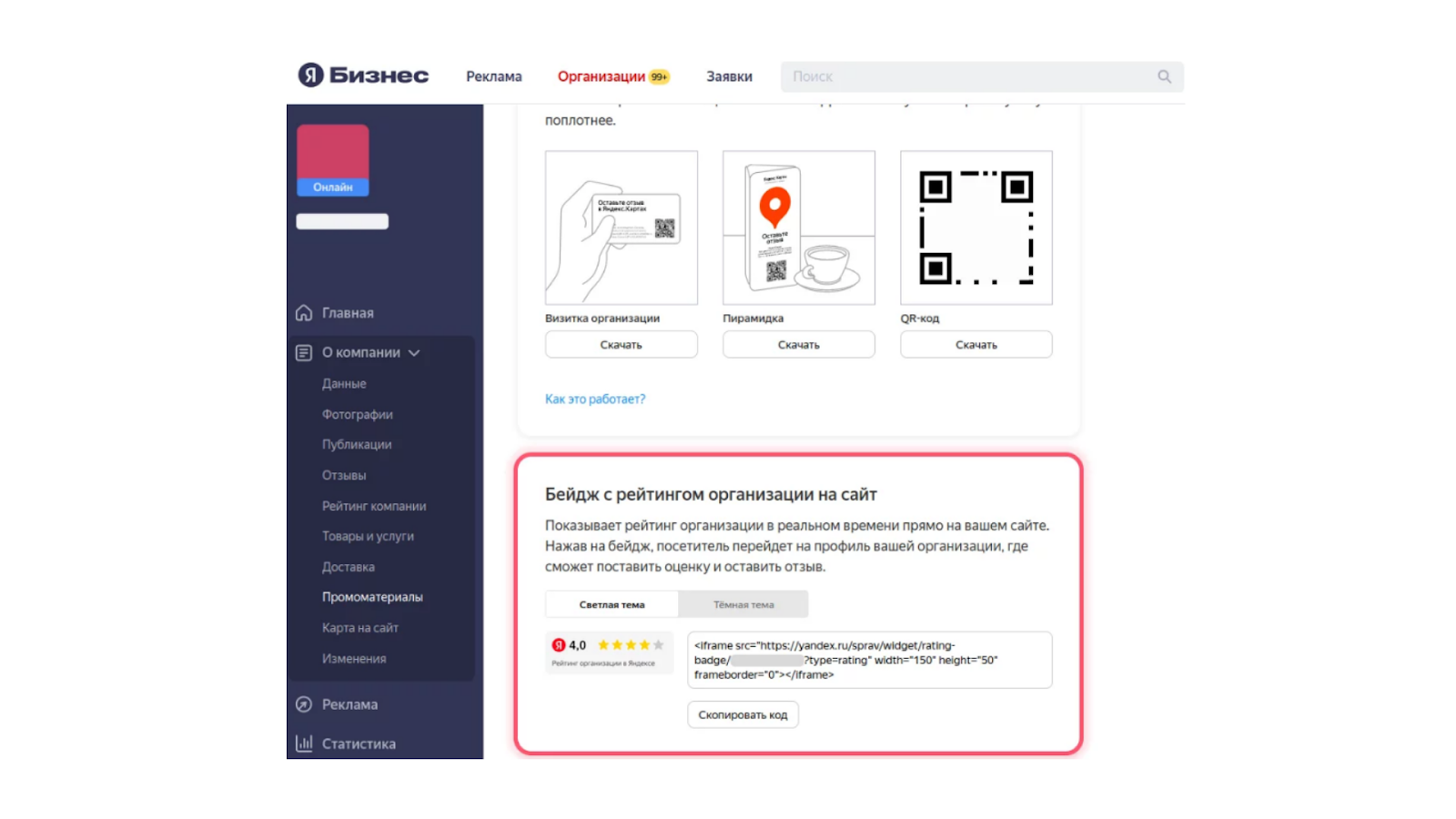Image resolution: width=1456 pixels, height=819 pixels.
Task: Open Реклама section in sidebar
Action: pyautogui.click(x=349, y=704)
